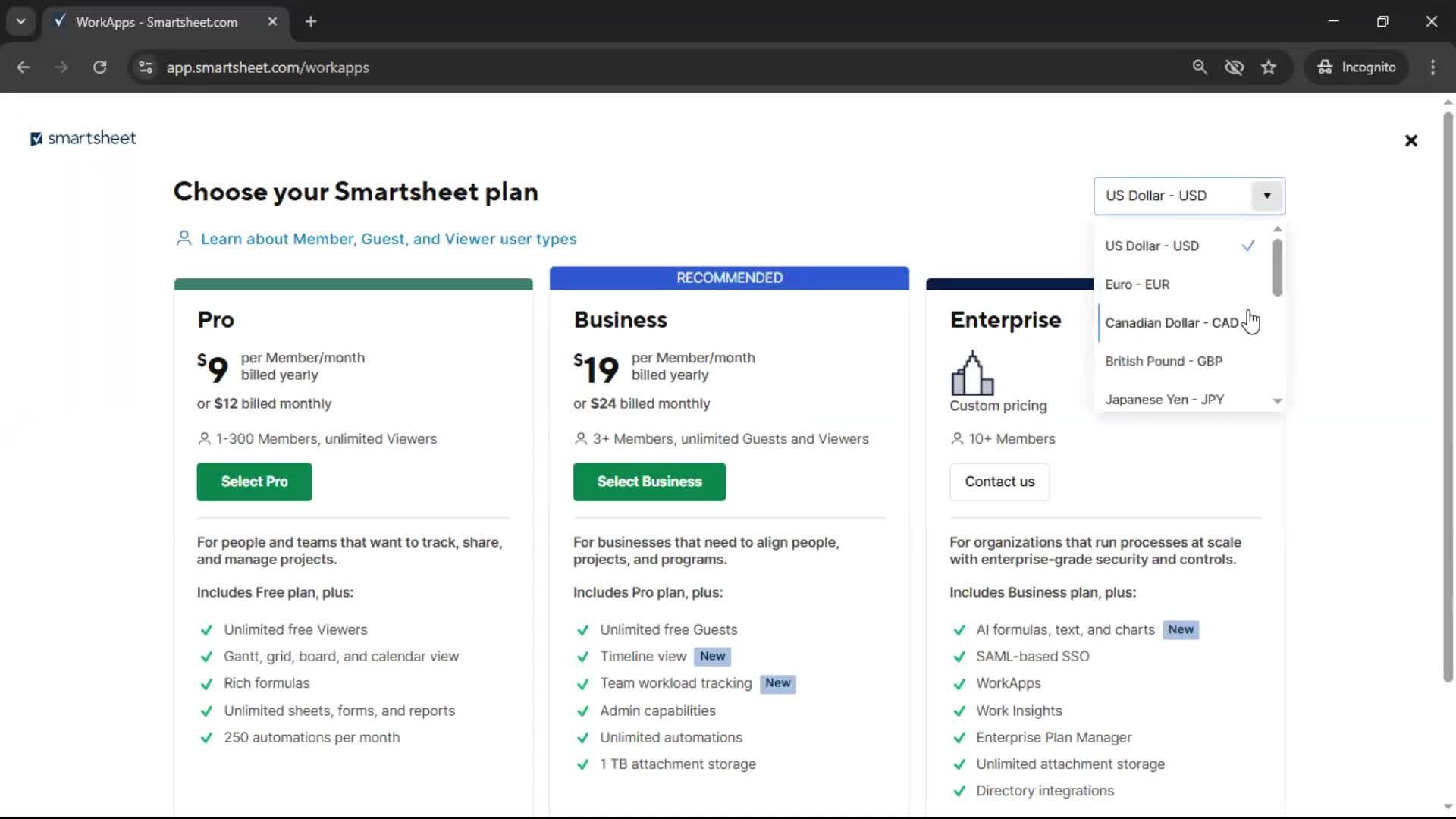
Task: Click the bookmark star in the address bar
Action: coord(1269,67)
